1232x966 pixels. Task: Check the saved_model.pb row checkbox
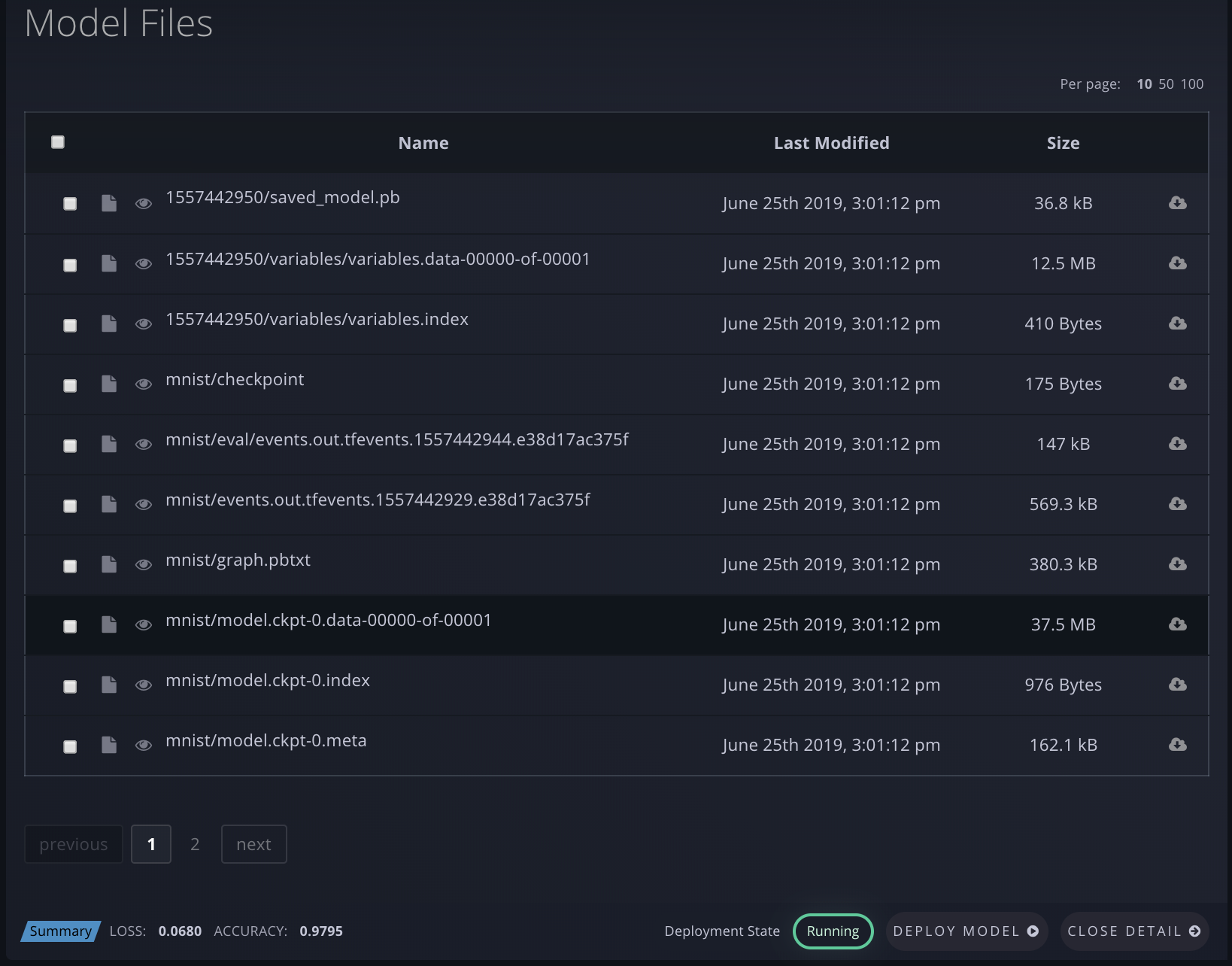70,204
